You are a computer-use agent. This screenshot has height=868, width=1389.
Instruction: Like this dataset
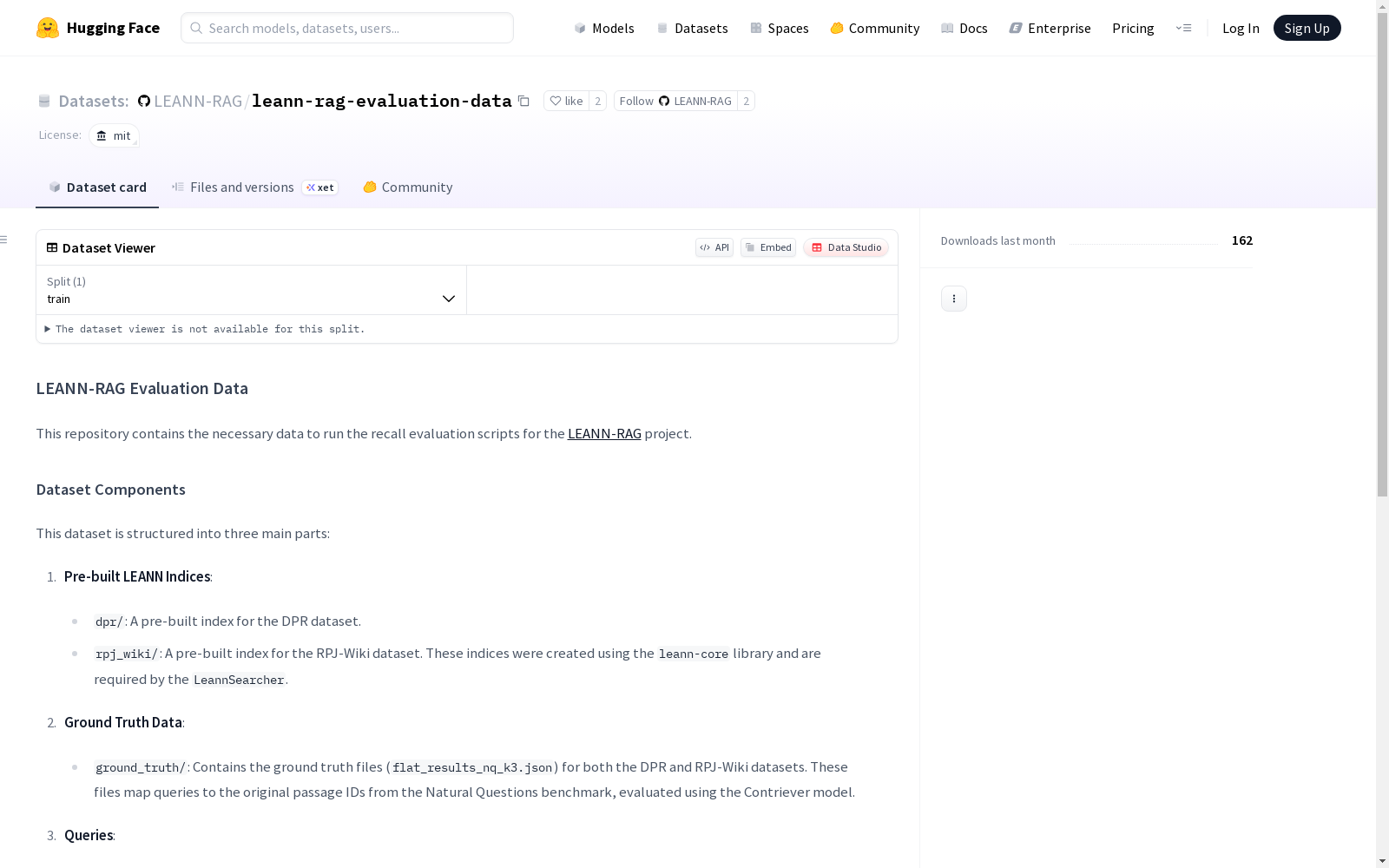click(x=566, y=101)
